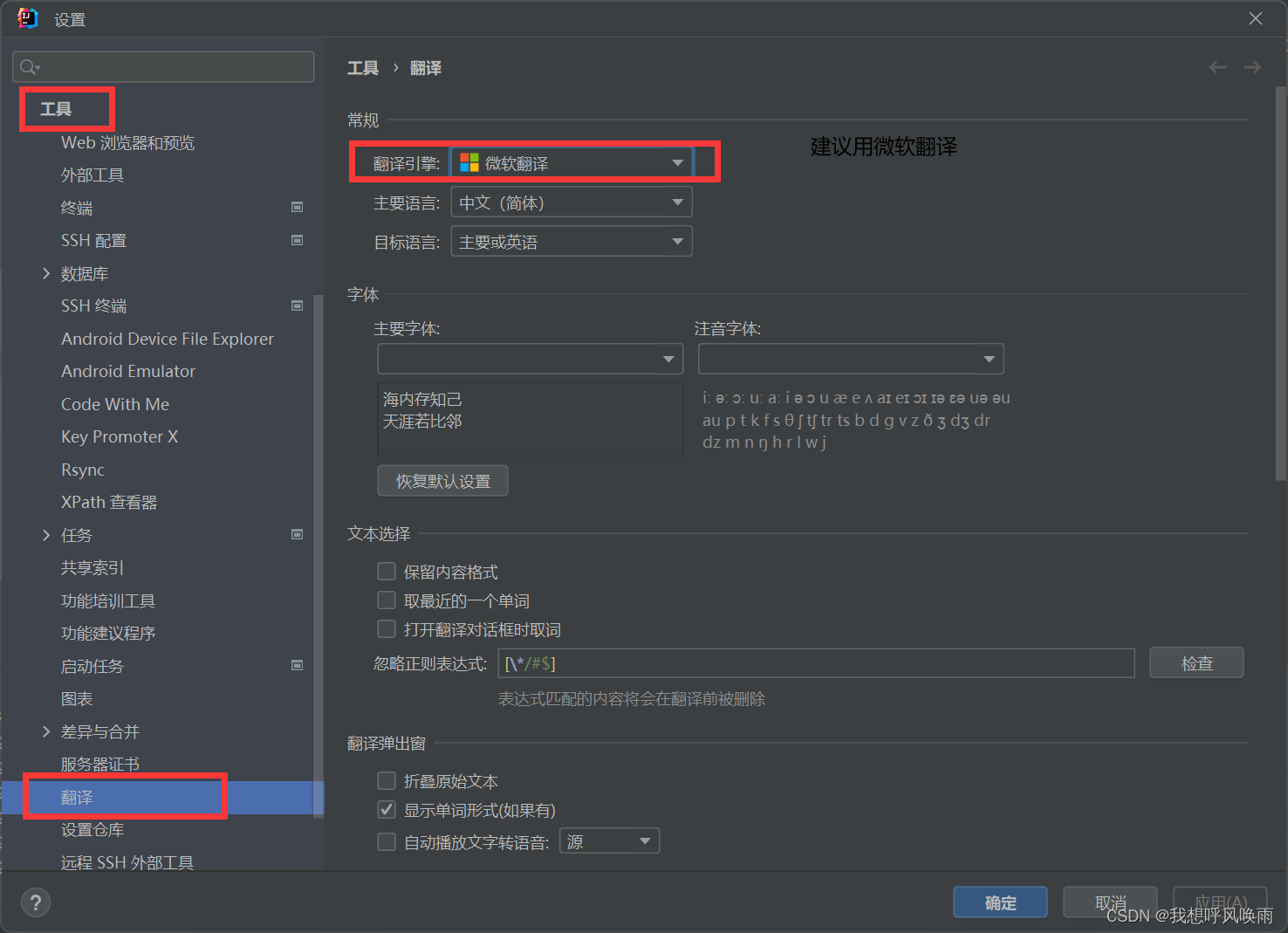The width and height of the screenshot is (1288, 933).
Task: Enable 自动播放文字转语音 checkbox
Action: pyautogui.click(x=387, y=841)
